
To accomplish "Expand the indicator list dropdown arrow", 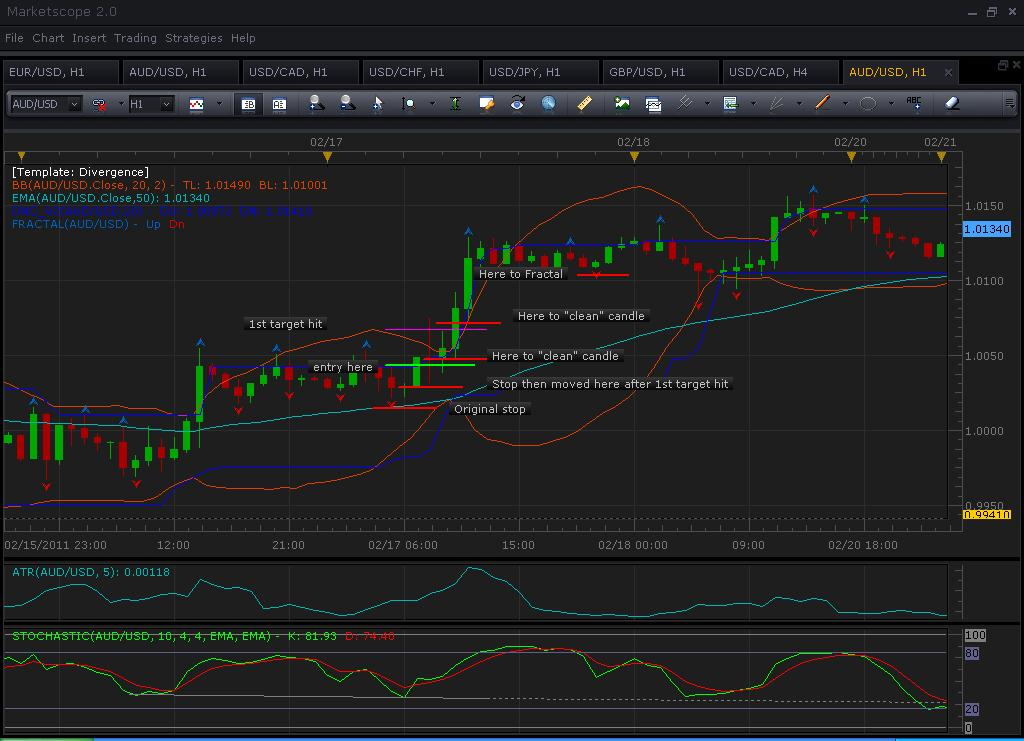I will click(x=753, y=104).
